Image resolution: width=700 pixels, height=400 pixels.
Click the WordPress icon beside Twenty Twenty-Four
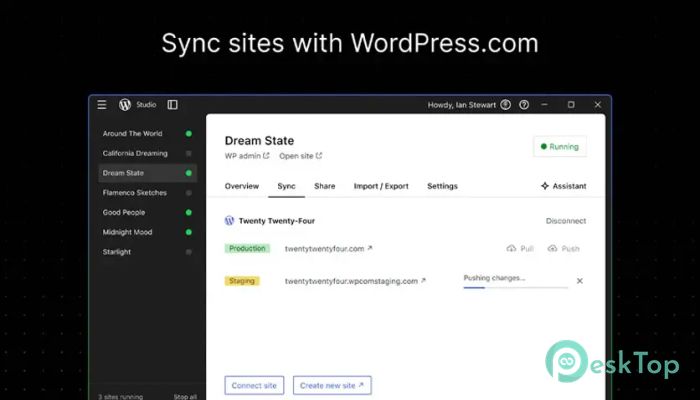(229, 221)
